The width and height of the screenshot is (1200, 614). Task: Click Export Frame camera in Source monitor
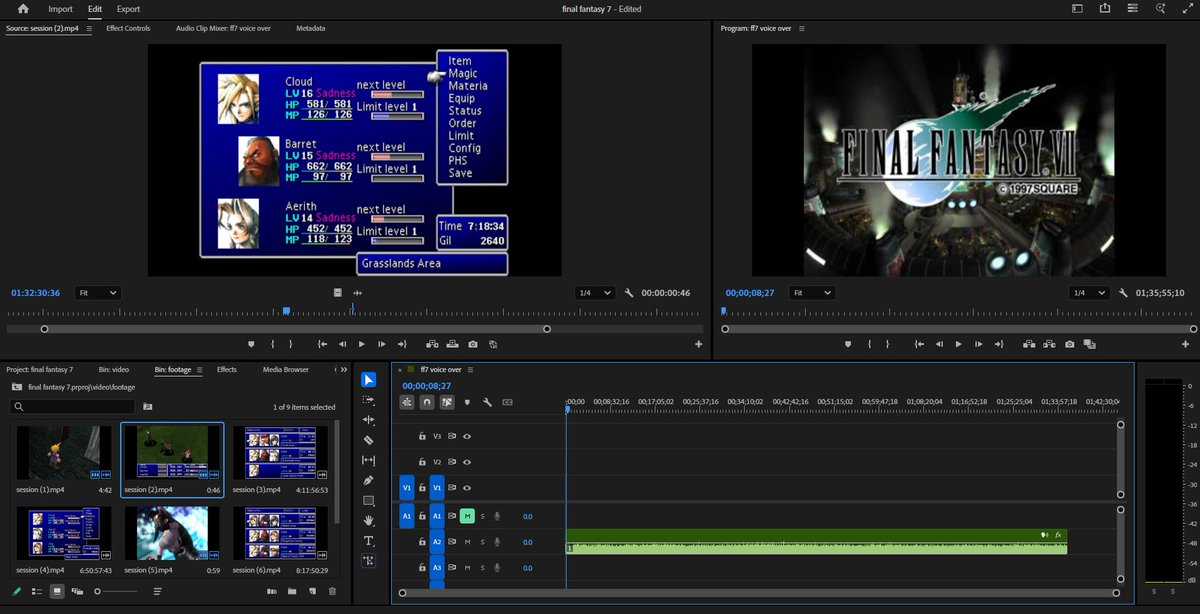[473, 344]
